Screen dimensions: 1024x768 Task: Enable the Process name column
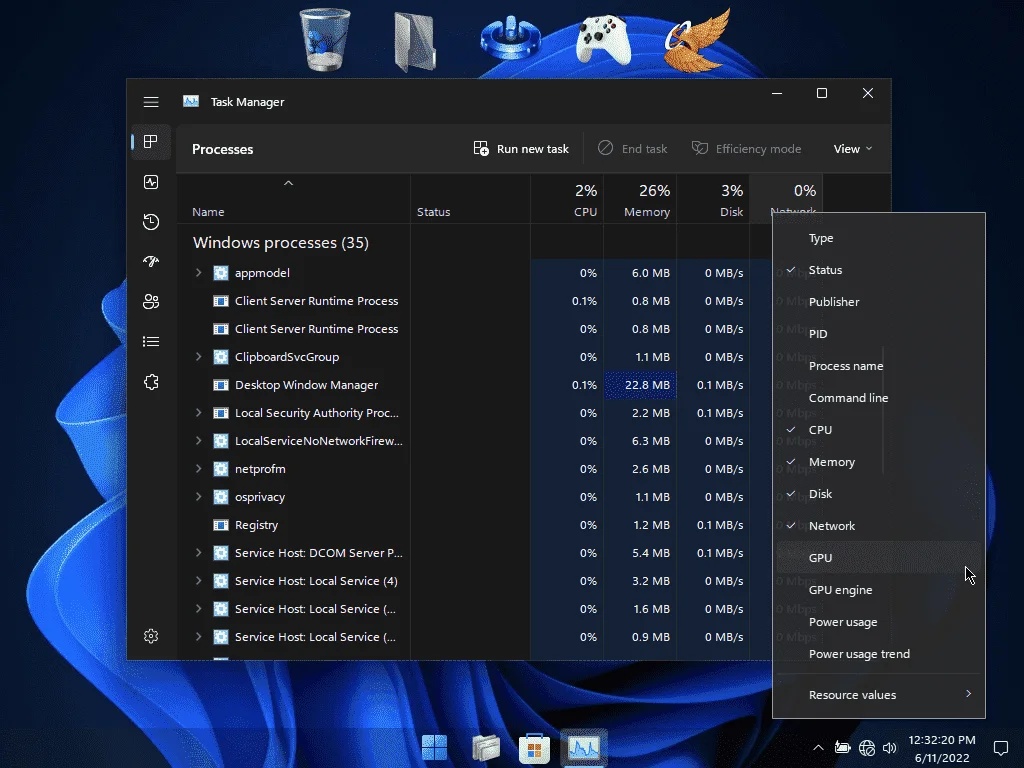878,366
